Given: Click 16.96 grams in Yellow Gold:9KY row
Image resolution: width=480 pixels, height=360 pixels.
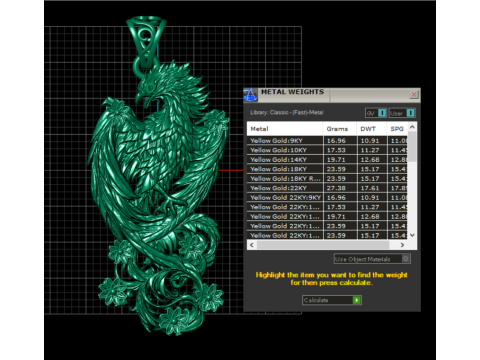Looking at the screenshot, I should (x=336, y=141).
